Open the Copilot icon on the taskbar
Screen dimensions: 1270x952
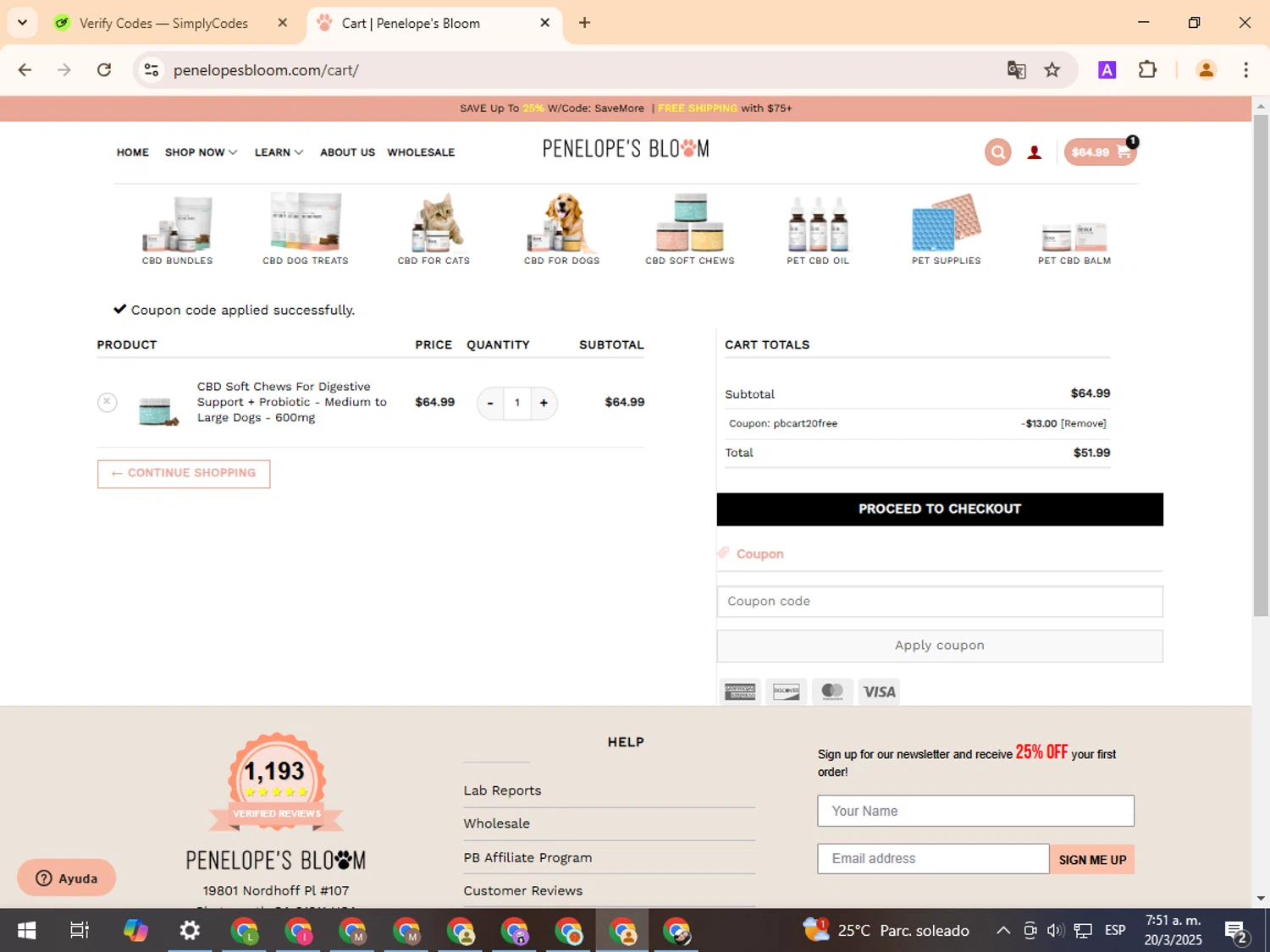(135, 931)
